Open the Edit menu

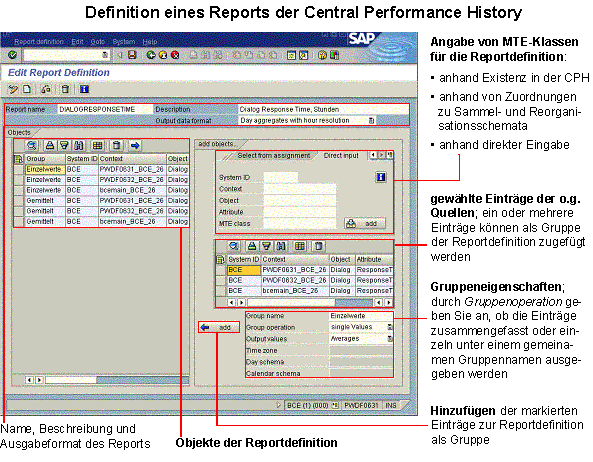(x=77, y=42)
